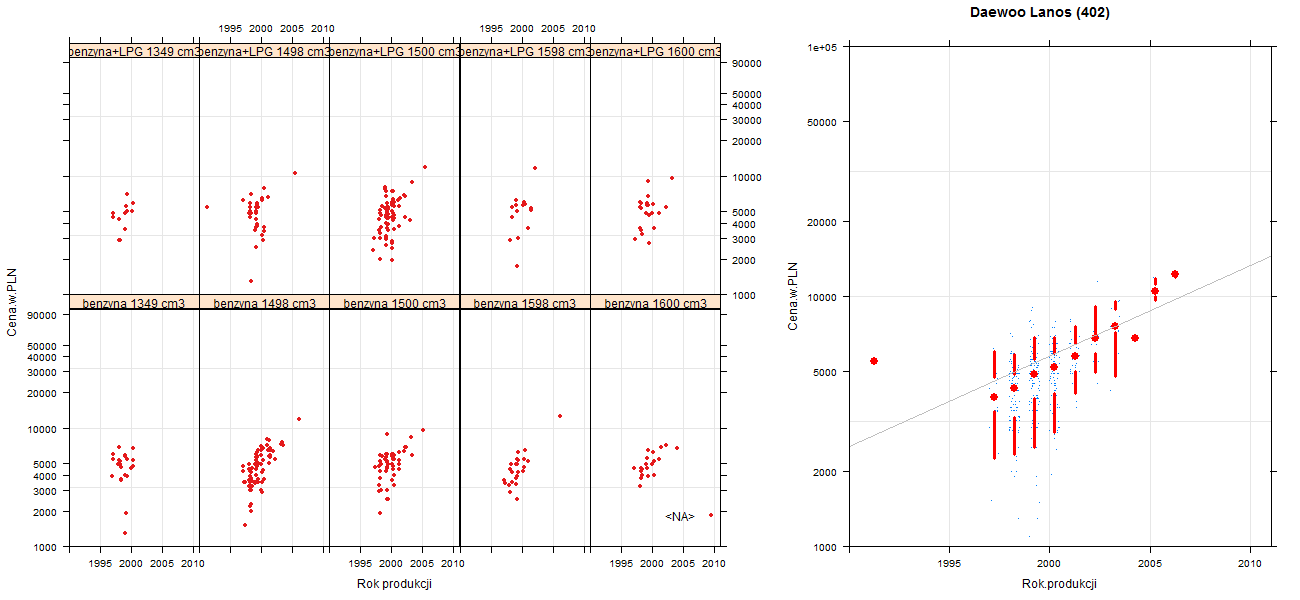Click the "1995" x-axis tick on the Daewoo Lanos plot
1300x600 pixels.
tap(949, 563)
